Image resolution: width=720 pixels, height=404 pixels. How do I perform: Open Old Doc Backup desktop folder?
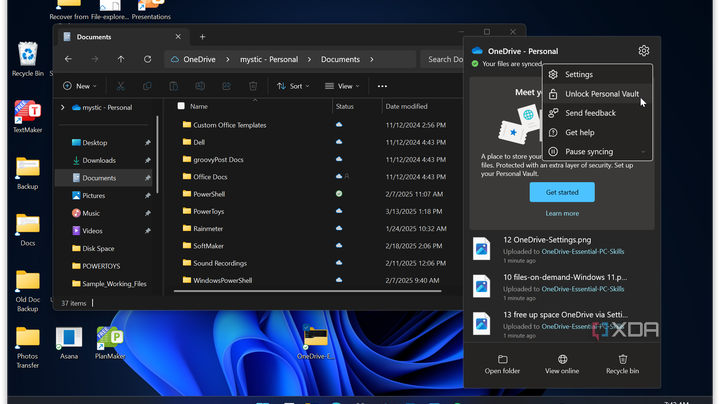point(28,291)
